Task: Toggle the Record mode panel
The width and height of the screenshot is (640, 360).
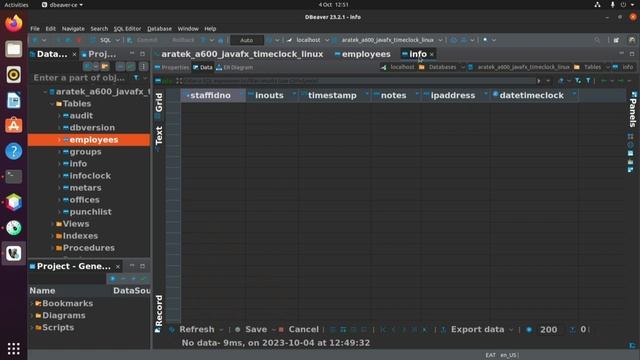Action: [x=159, y=313]
